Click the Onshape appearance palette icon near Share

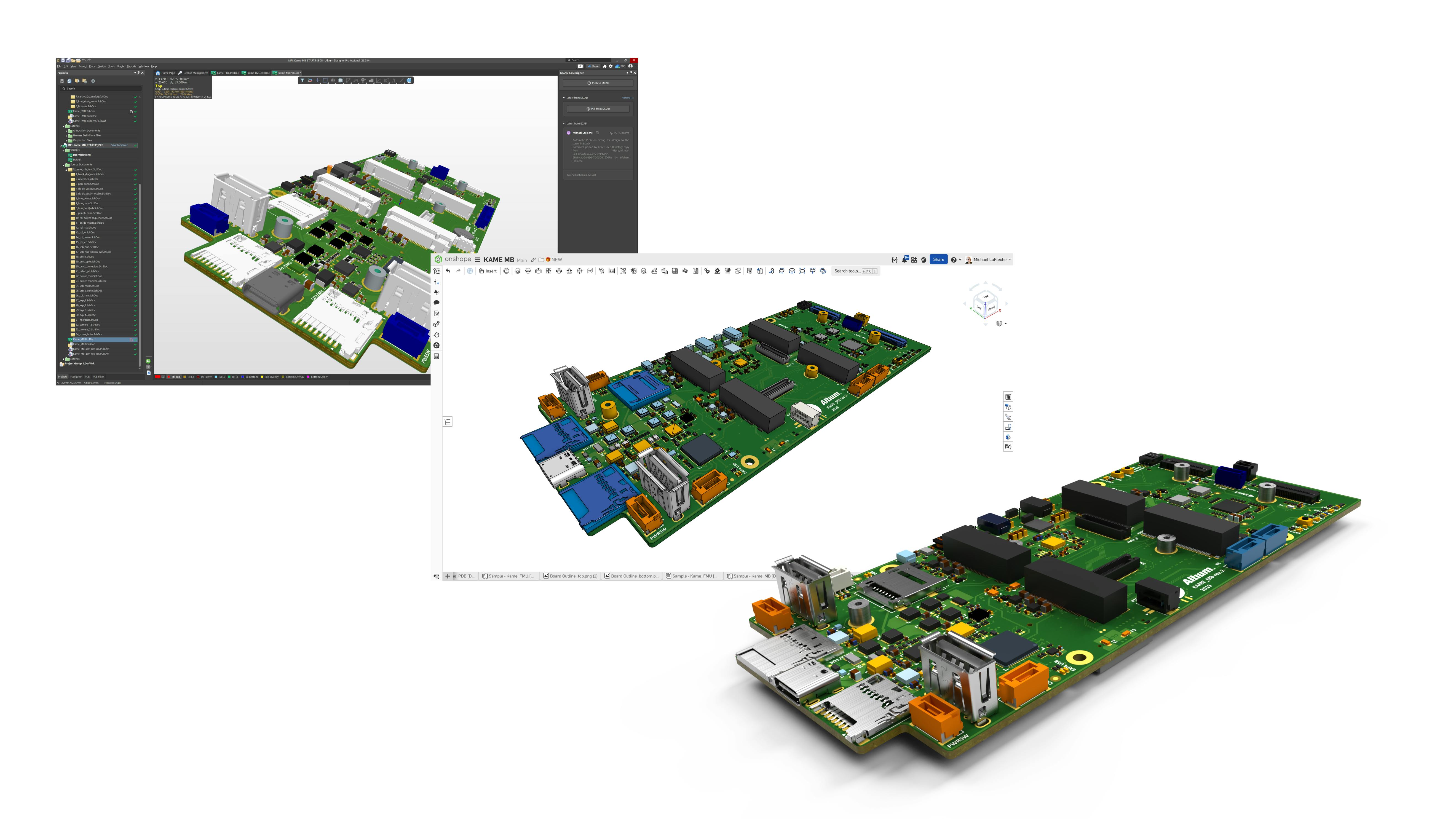point(924,259)
